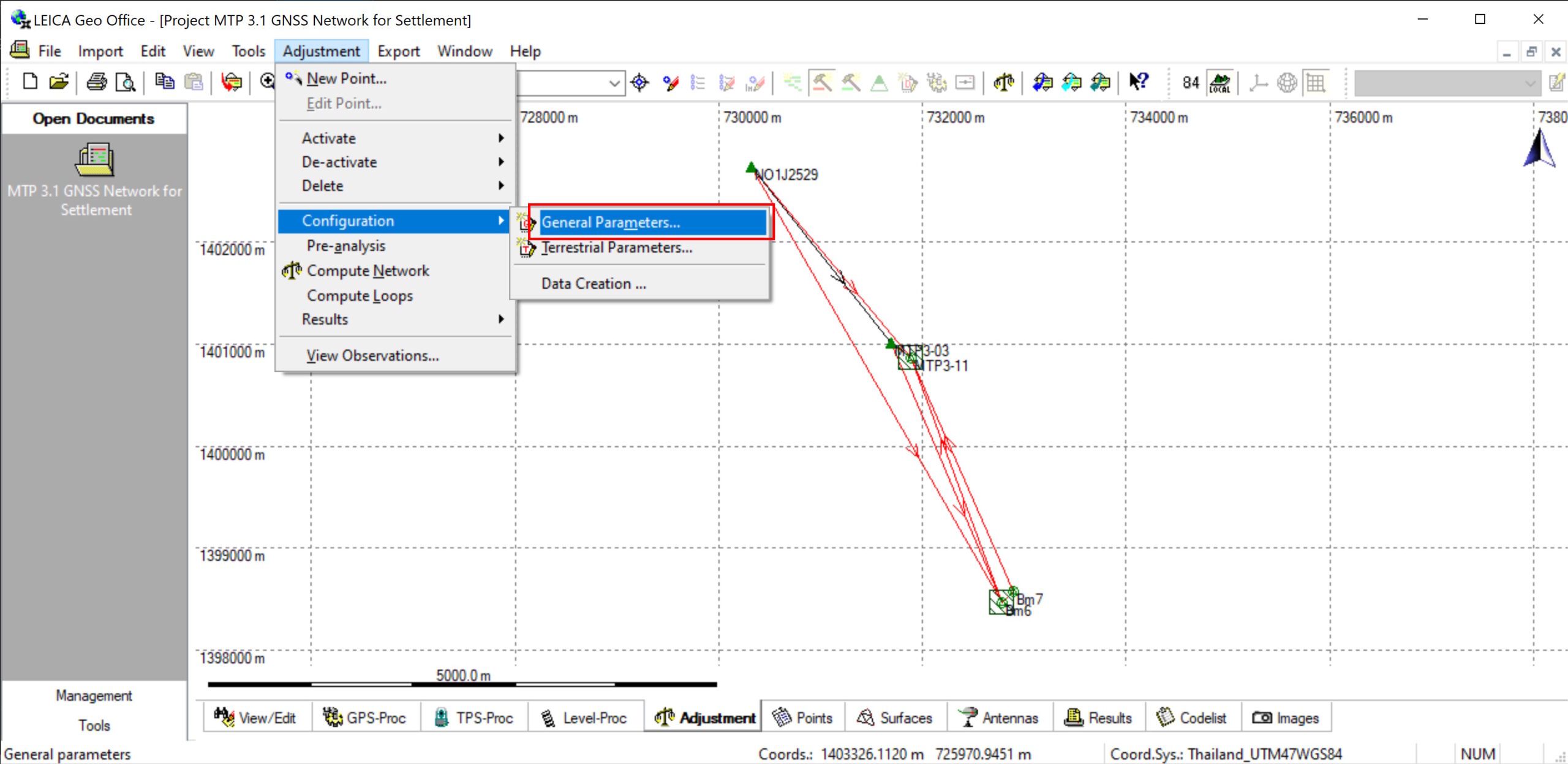Click the crosshair target toolbar icon

point(639,82)
